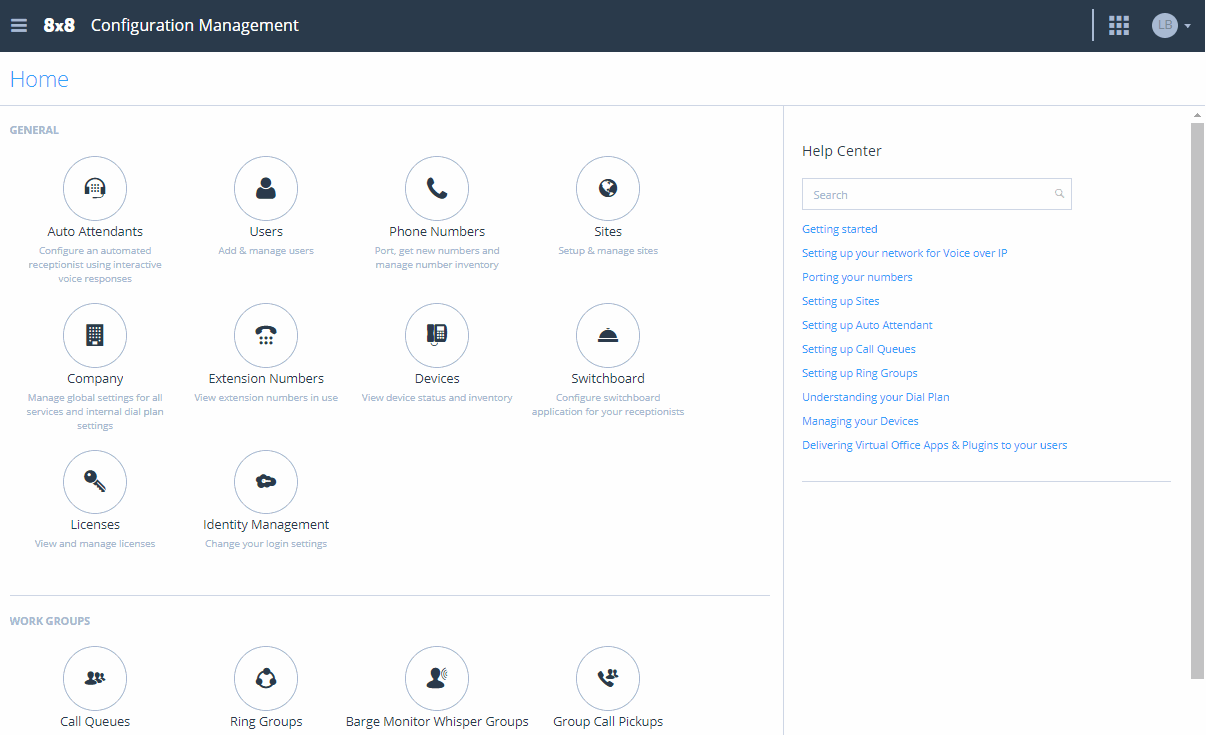Open the Devices desk phone icon
This screenshot has height=735, width=1206.
[437, 335]
